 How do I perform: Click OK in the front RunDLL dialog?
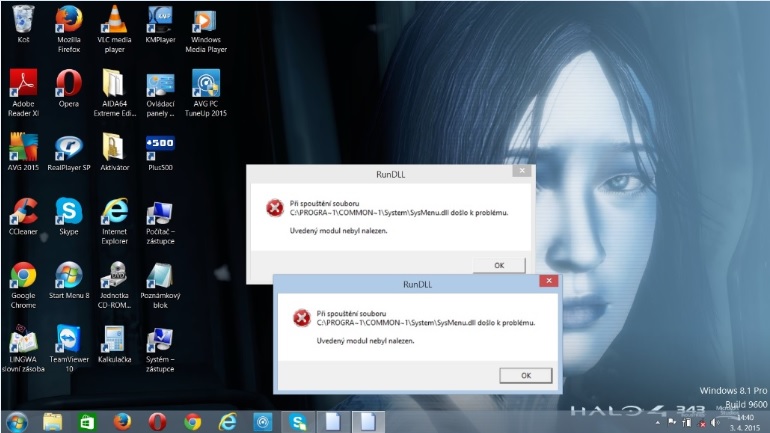point(525,375)
